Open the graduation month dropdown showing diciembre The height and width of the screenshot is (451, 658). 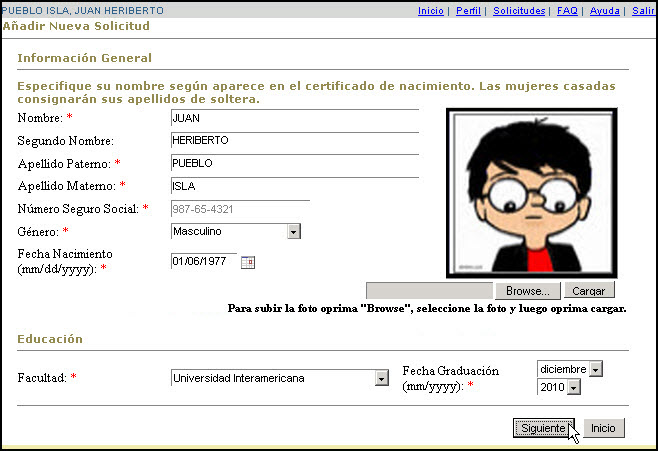tap(570, 369)
